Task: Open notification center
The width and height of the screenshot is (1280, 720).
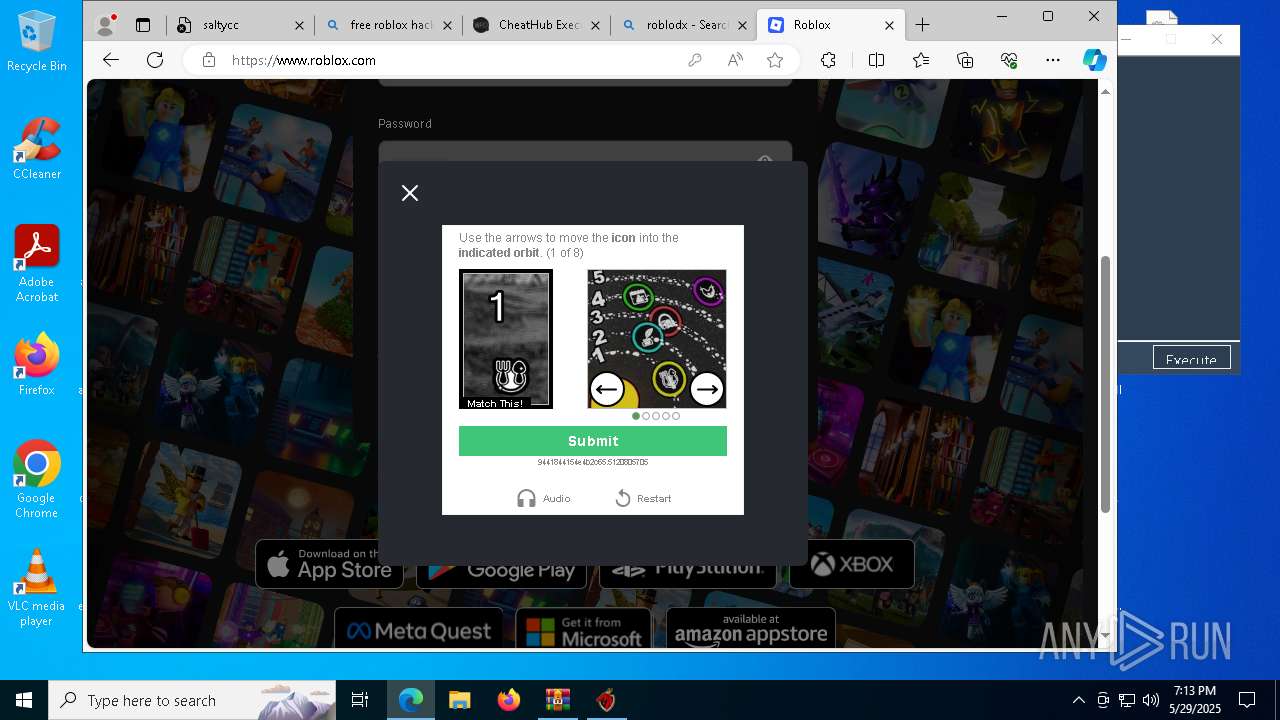Action: 1247,700
